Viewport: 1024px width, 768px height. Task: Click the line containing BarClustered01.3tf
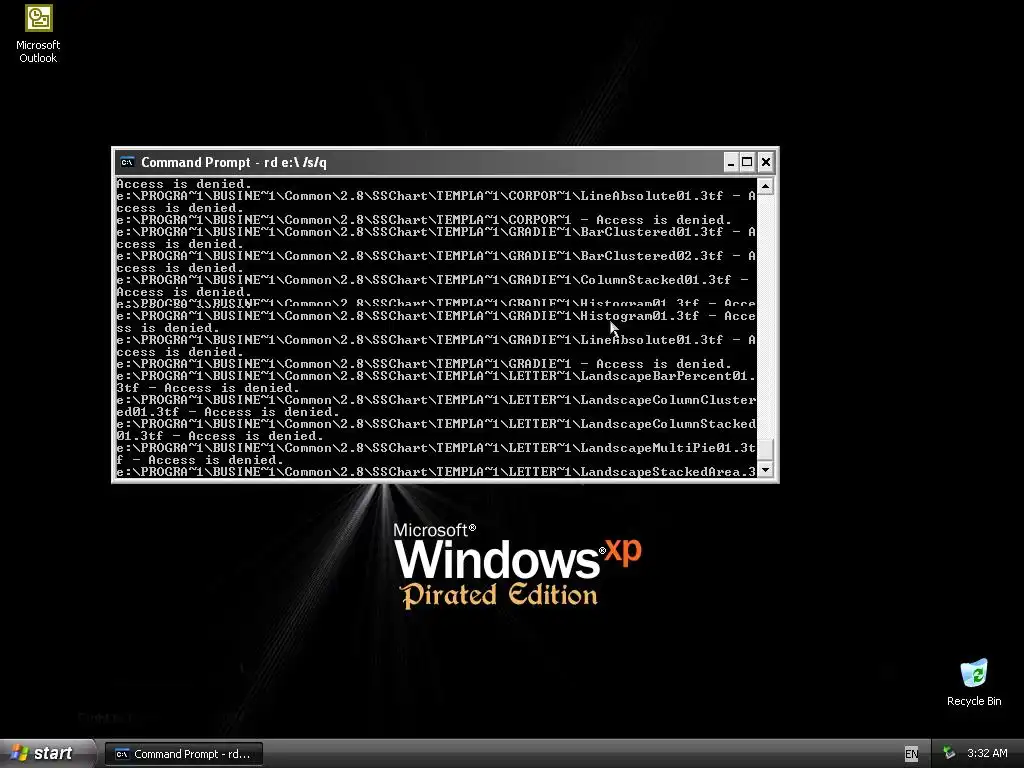click(436, 232)
